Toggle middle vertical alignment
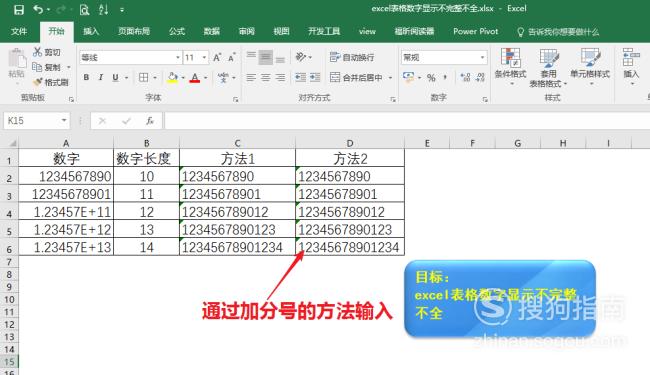 (x=266, y=57)
